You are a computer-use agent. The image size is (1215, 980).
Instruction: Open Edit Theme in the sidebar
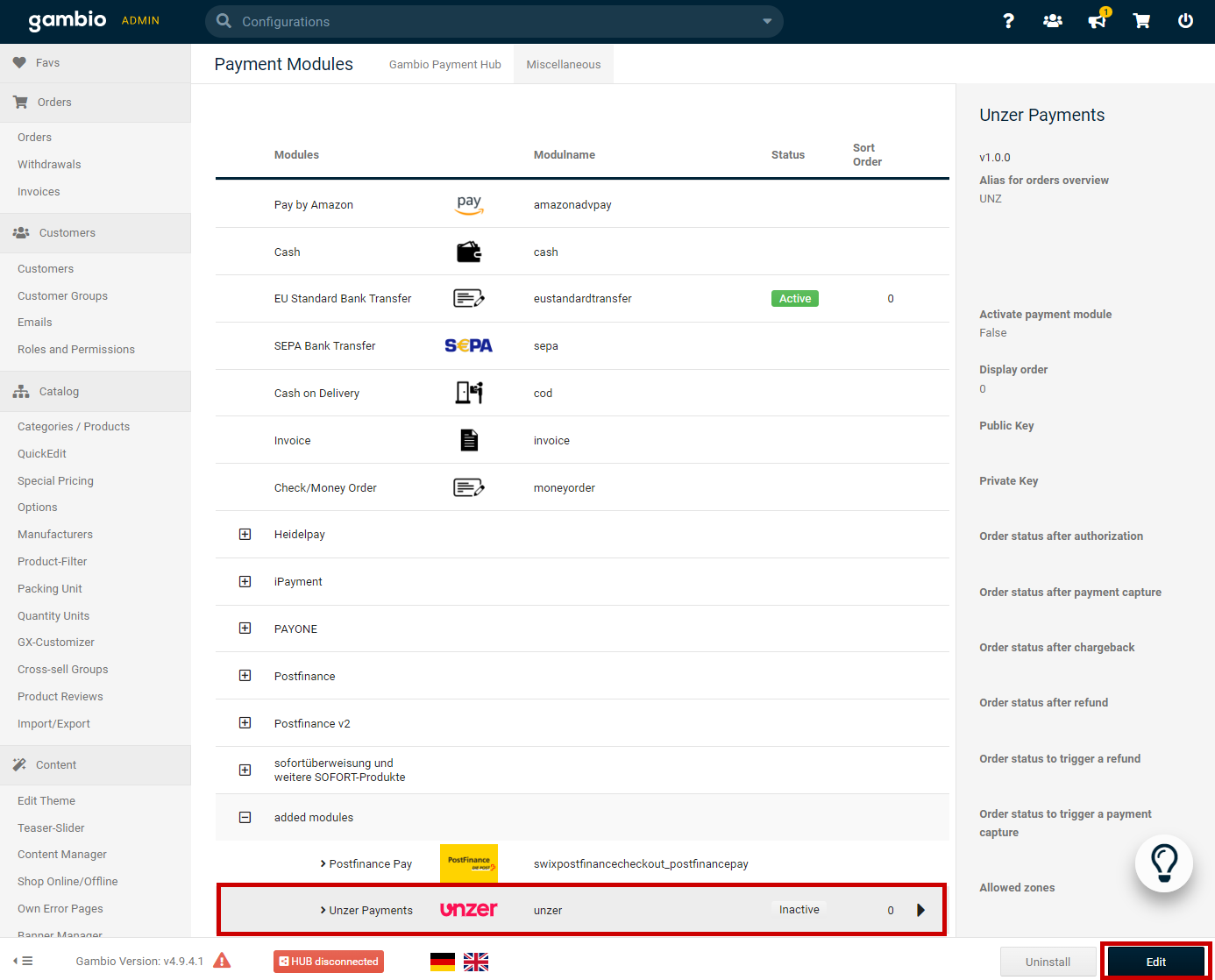[x=46, y=801]
